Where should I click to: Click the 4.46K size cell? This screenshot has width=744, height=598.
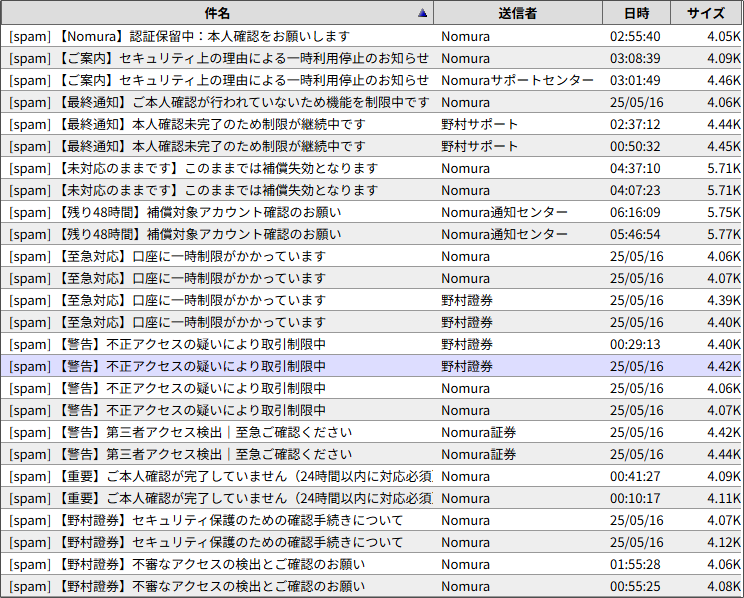click(724, 80)
